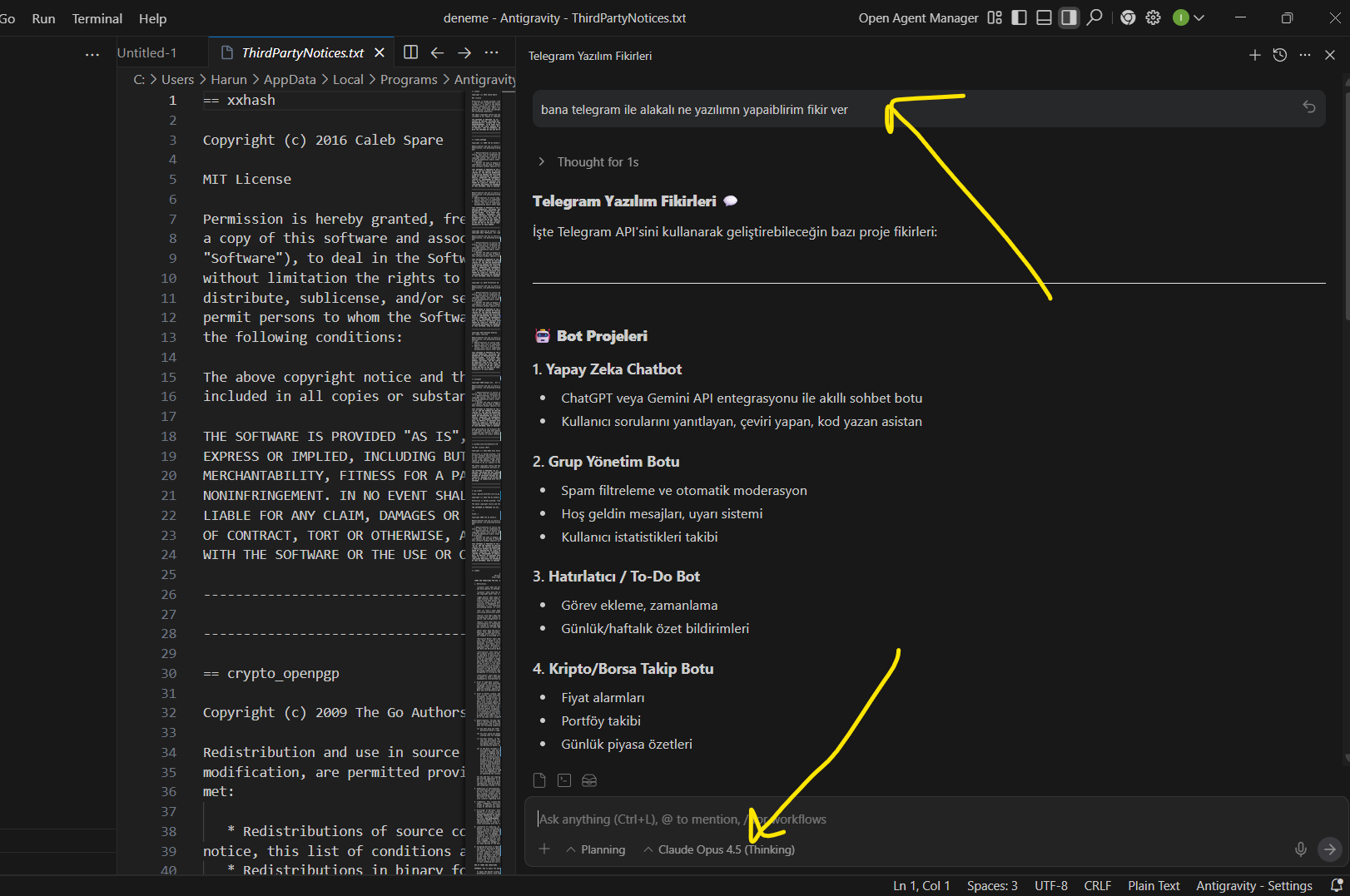Close the ThirdPartyNotices.txt tab
The image size is (1350, 896).
(x=380, y=52)
